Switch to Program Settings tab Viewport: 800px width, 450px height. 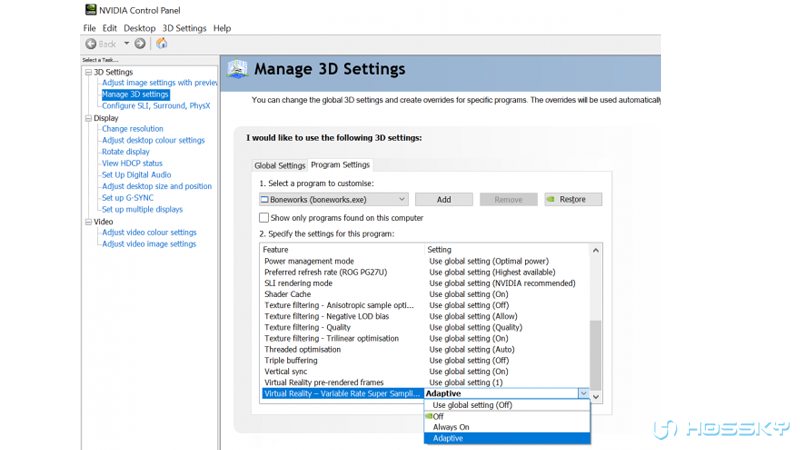pos(340,165)
